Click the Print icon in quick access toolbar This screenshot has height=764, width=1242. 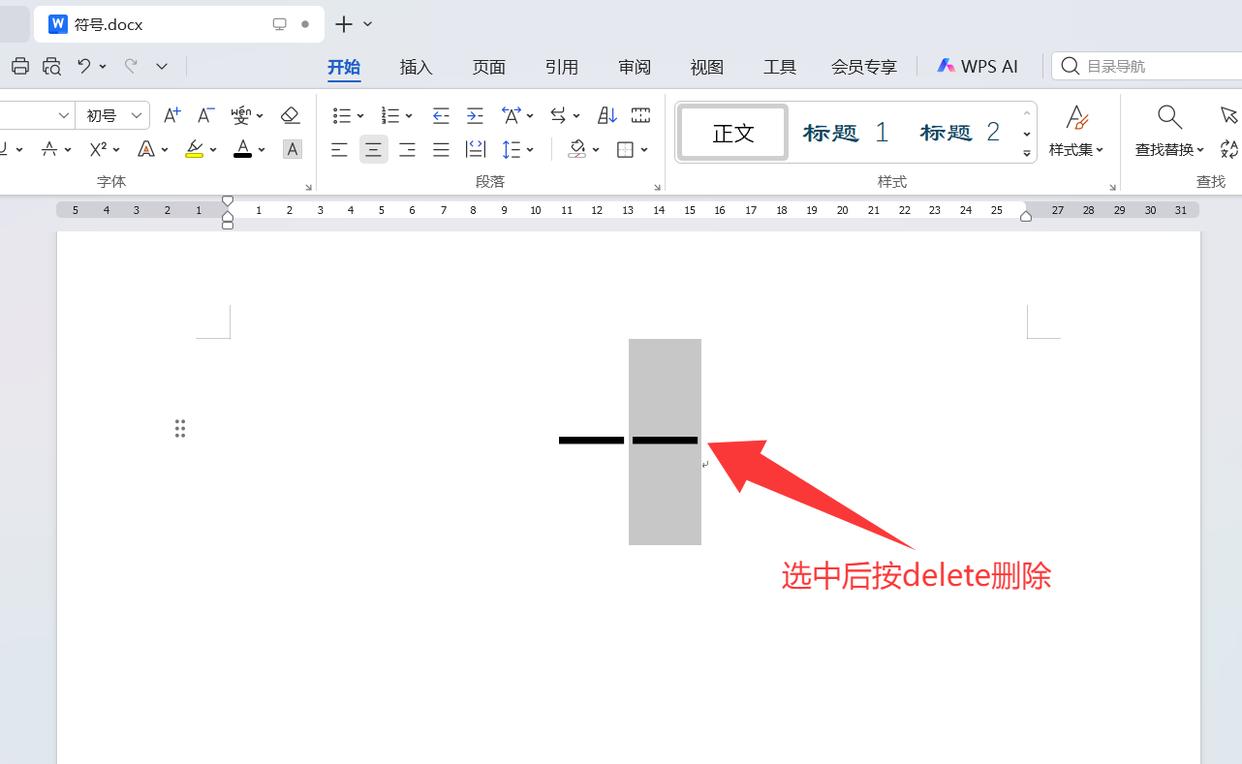[20, 66]
